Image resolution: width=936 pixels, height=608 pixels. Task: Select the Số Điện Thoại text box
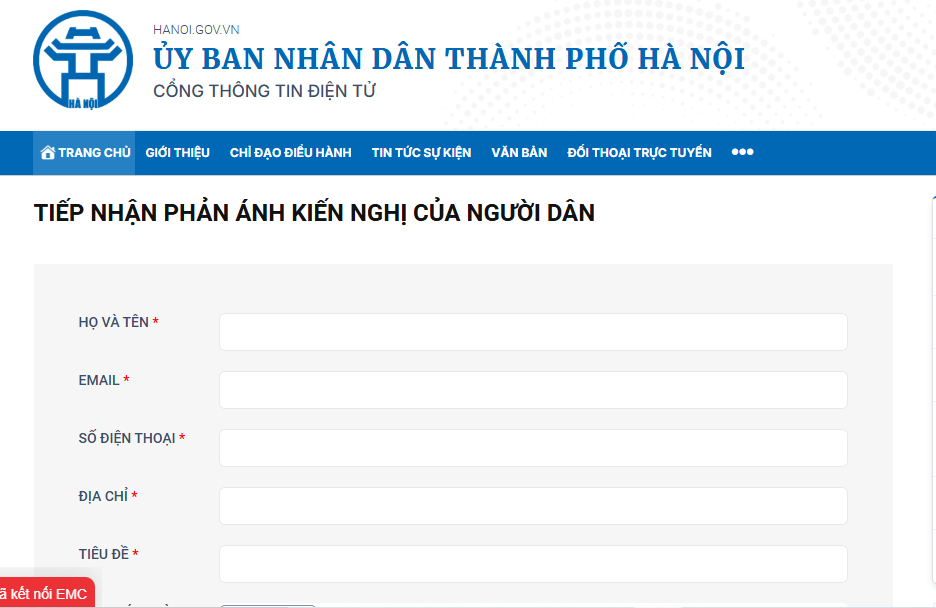click(x=533, y=448)
